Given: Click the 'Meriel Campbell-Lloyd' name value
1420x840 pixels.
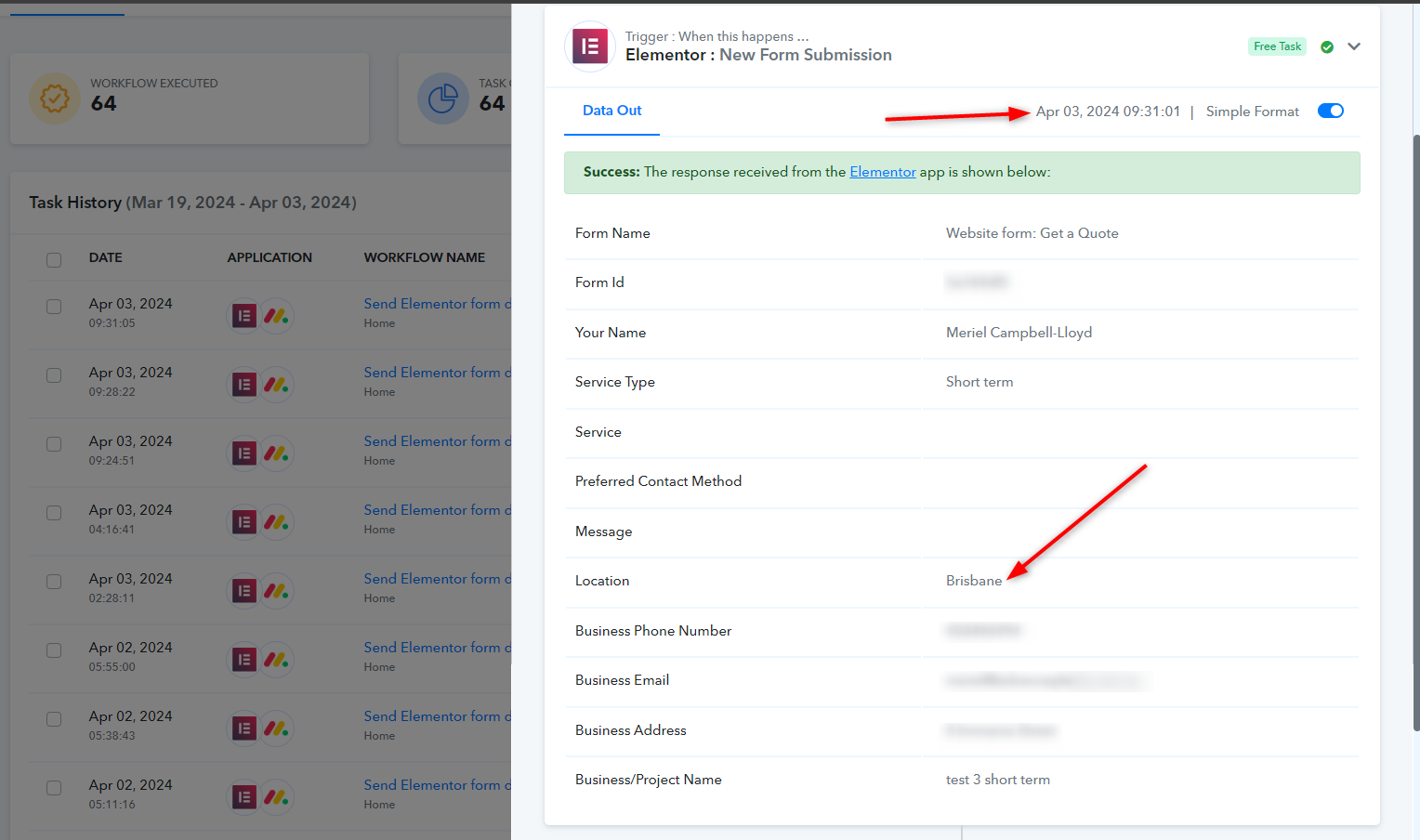Looking at the screenshot, I should [1019, 333].
